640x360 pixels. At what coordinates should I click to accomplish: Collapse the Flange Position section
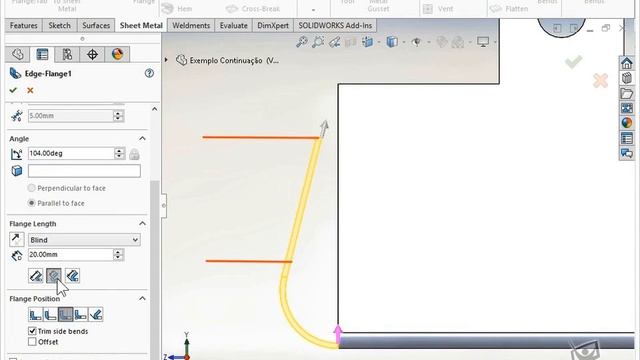point(142,298)
